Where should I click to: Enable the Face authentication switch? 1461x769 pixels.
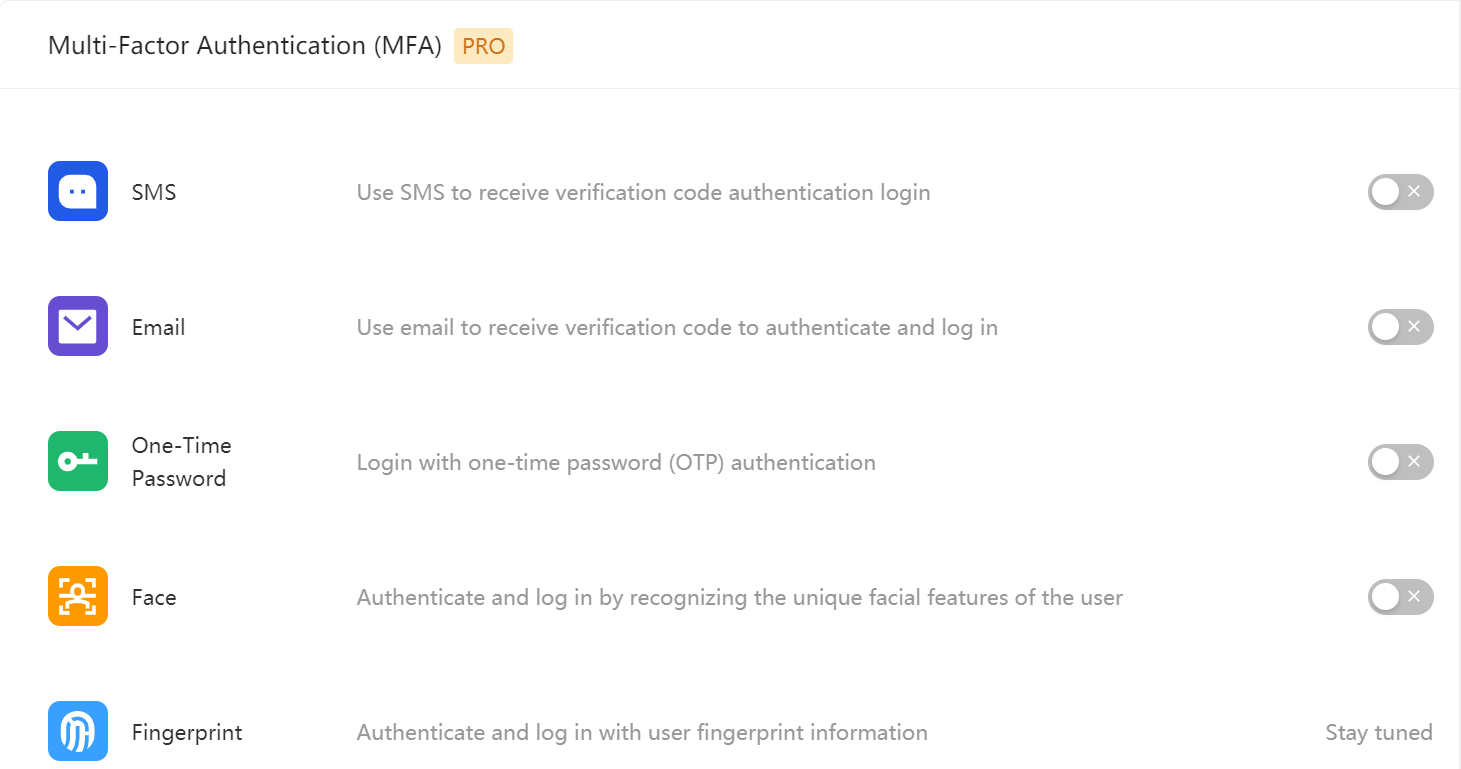point(1400,597)
